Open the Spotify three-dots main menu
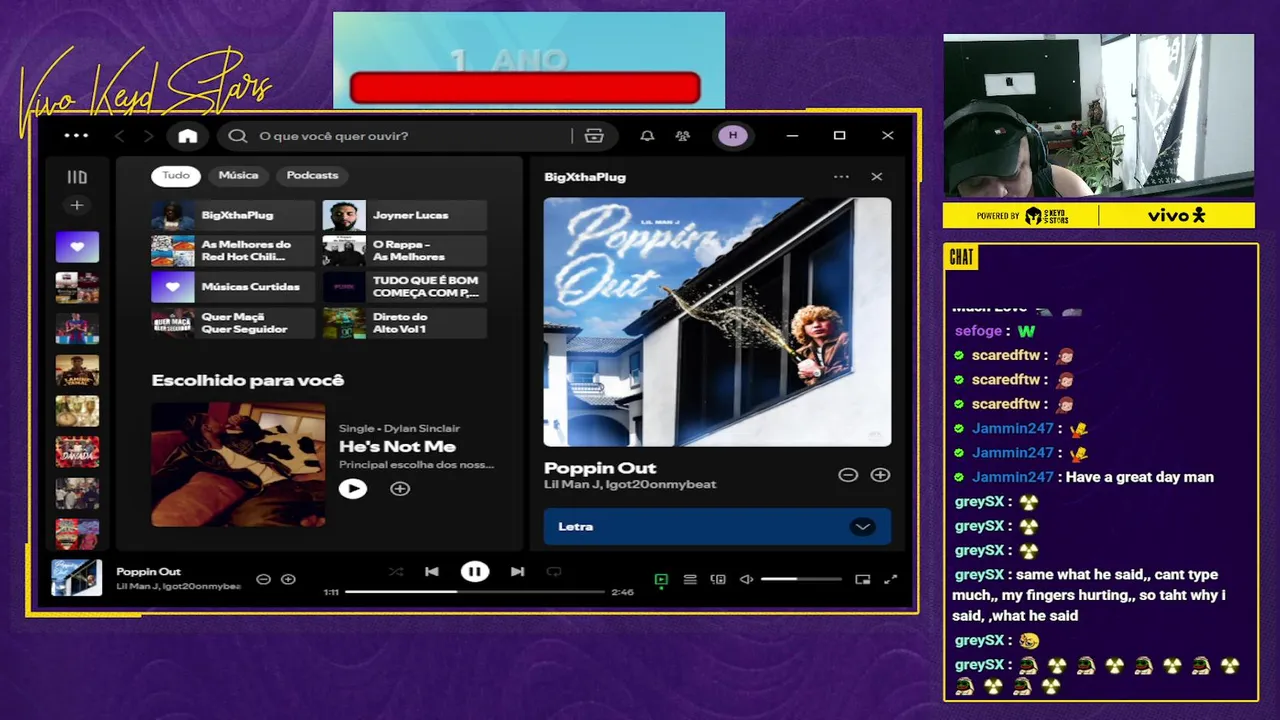Viewport: 1280px width, 720px height. click(76, 136)
